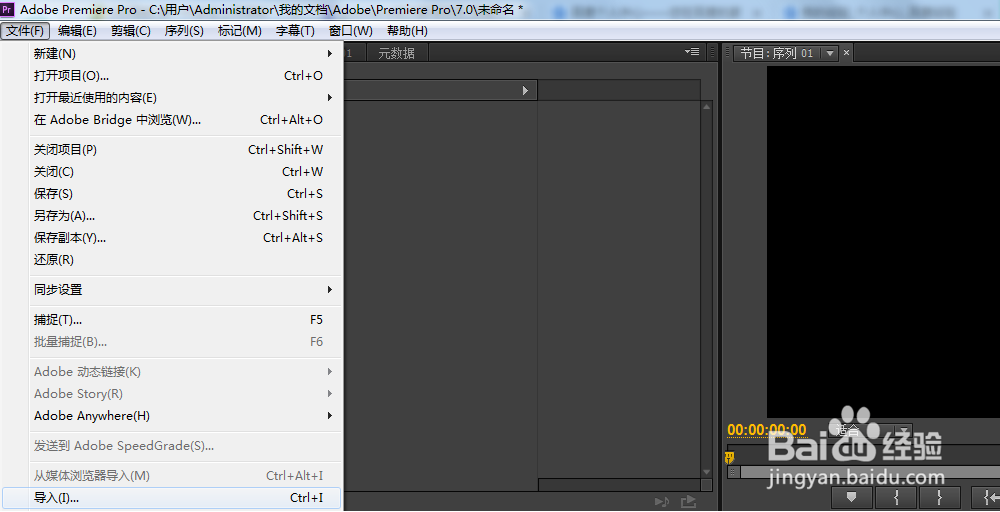This screenshot has width=1000, height=512.
Task: Open the source panel flyout menu icon
Action: click(692, 52)
